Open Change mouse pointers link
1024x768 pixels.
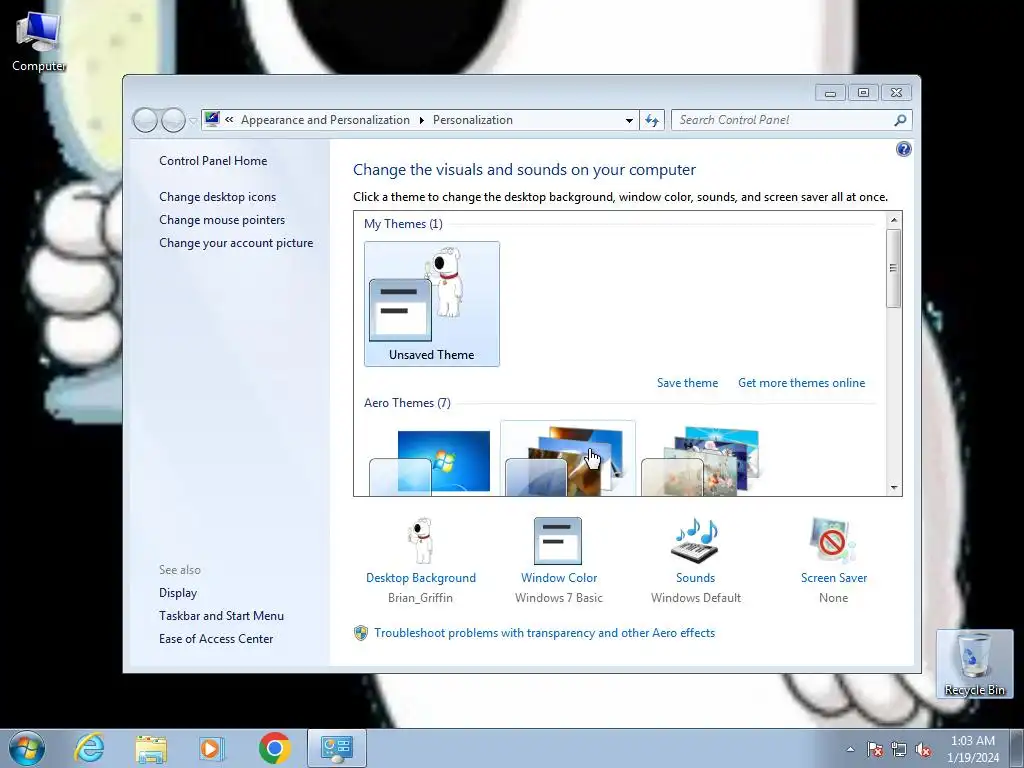tap(222, 219)
